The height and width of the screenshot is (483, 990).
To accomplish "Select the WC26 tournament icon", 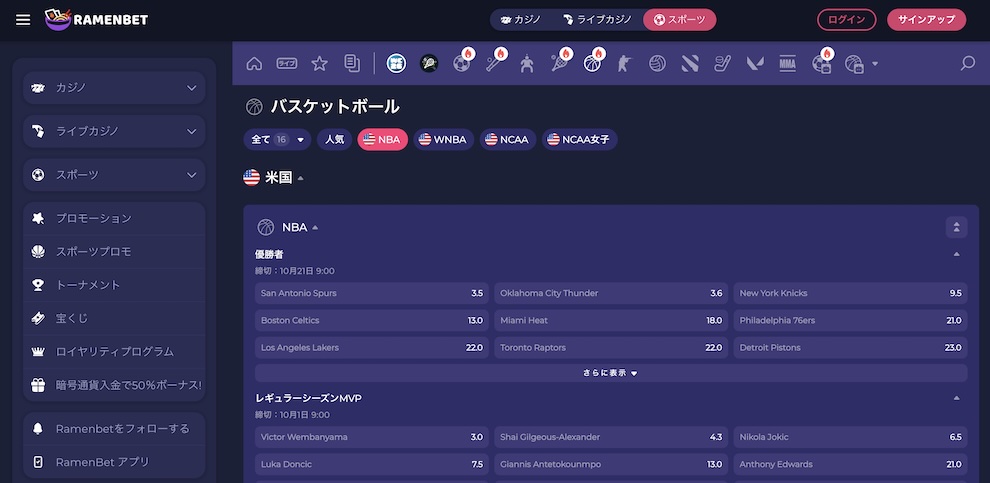I will [396, 63].
